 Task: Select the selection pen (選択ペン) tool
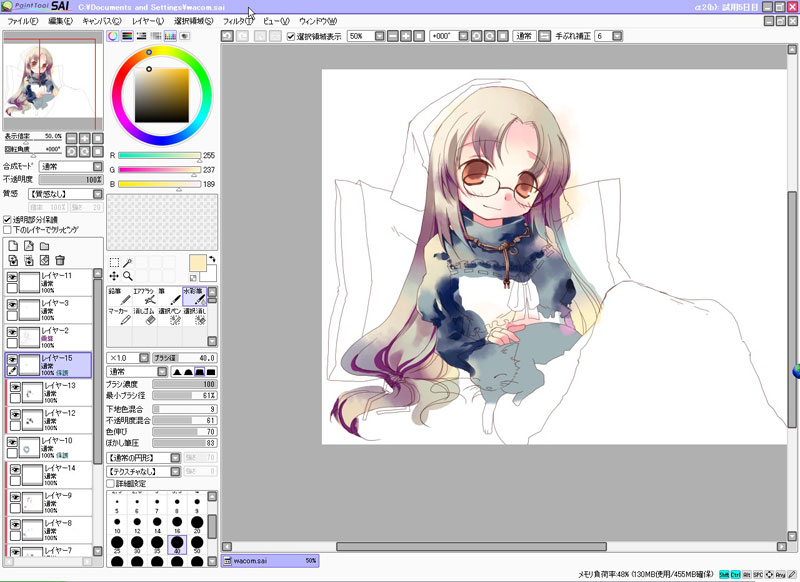click(x=169, y=316)
